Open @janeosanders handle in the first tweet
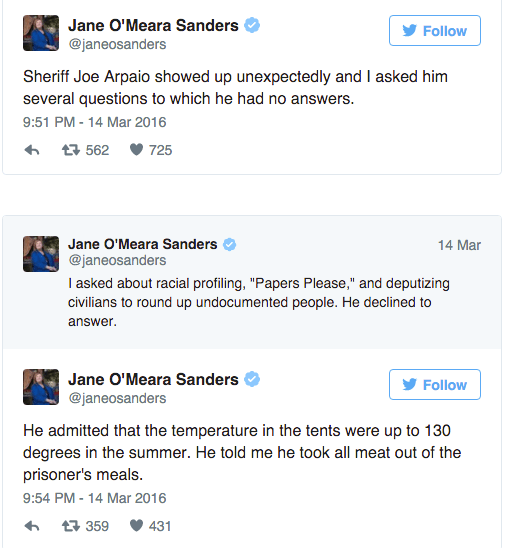Viewport: 505px width, 548px height. 117,45
